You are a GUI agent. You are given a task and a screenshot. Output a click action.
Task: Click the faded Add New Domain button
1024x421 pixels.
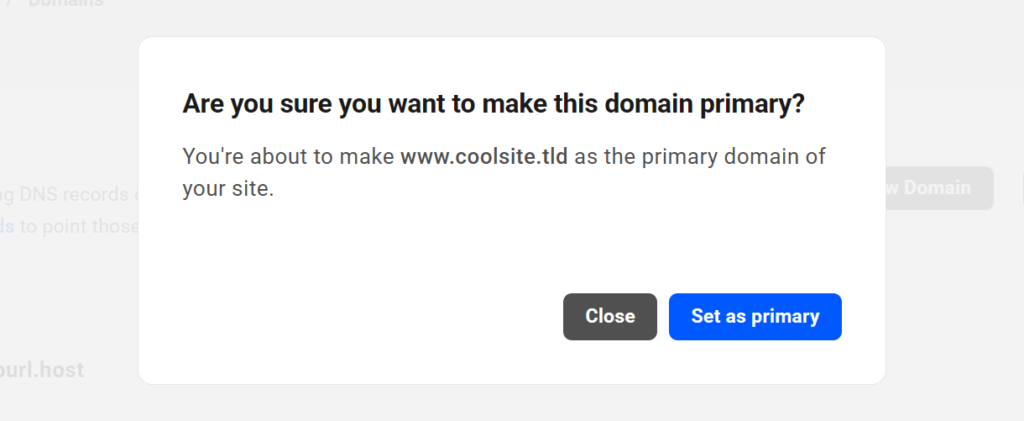coord(939,188)
